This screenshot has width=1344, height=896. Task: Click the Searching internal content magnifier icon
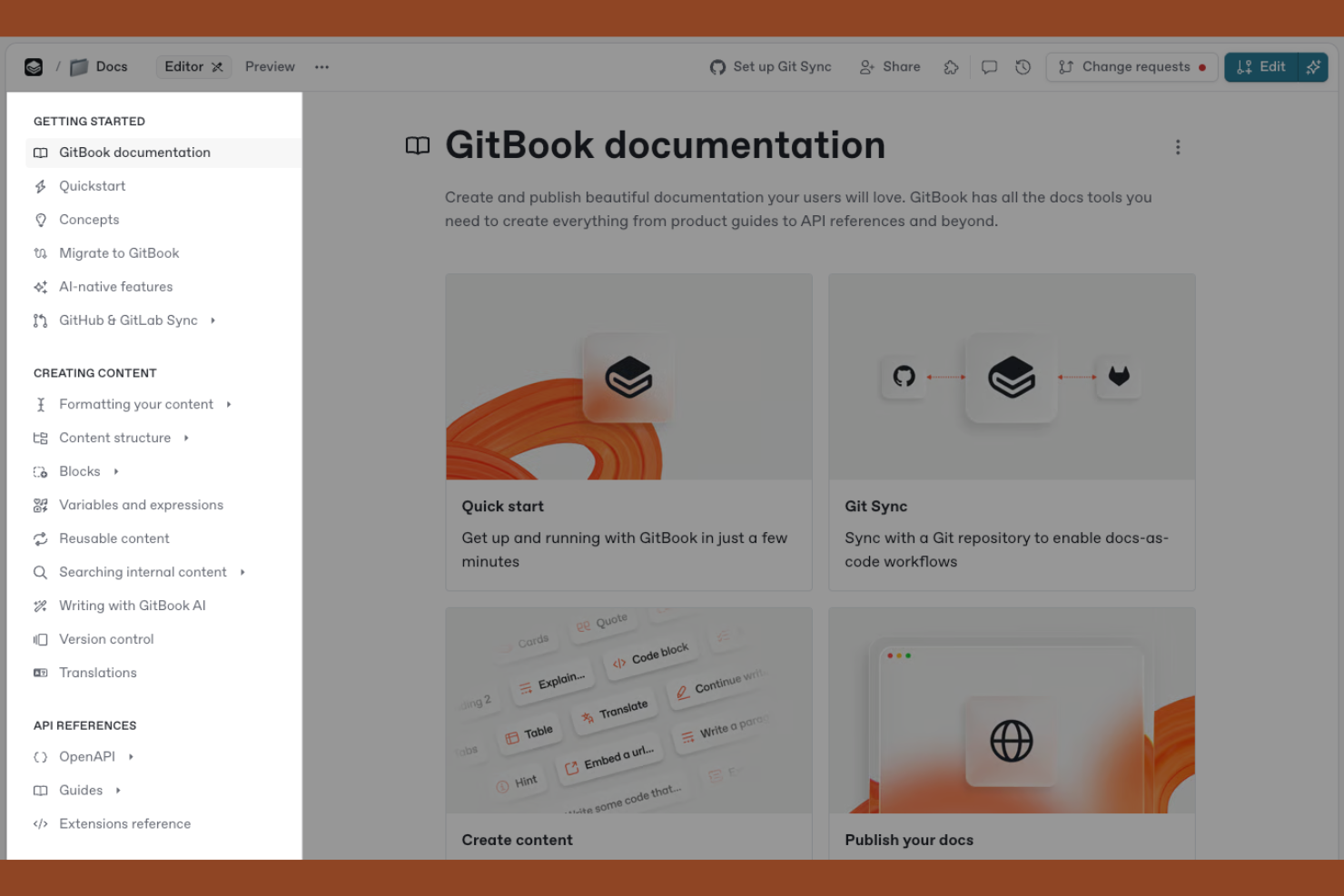41,573
